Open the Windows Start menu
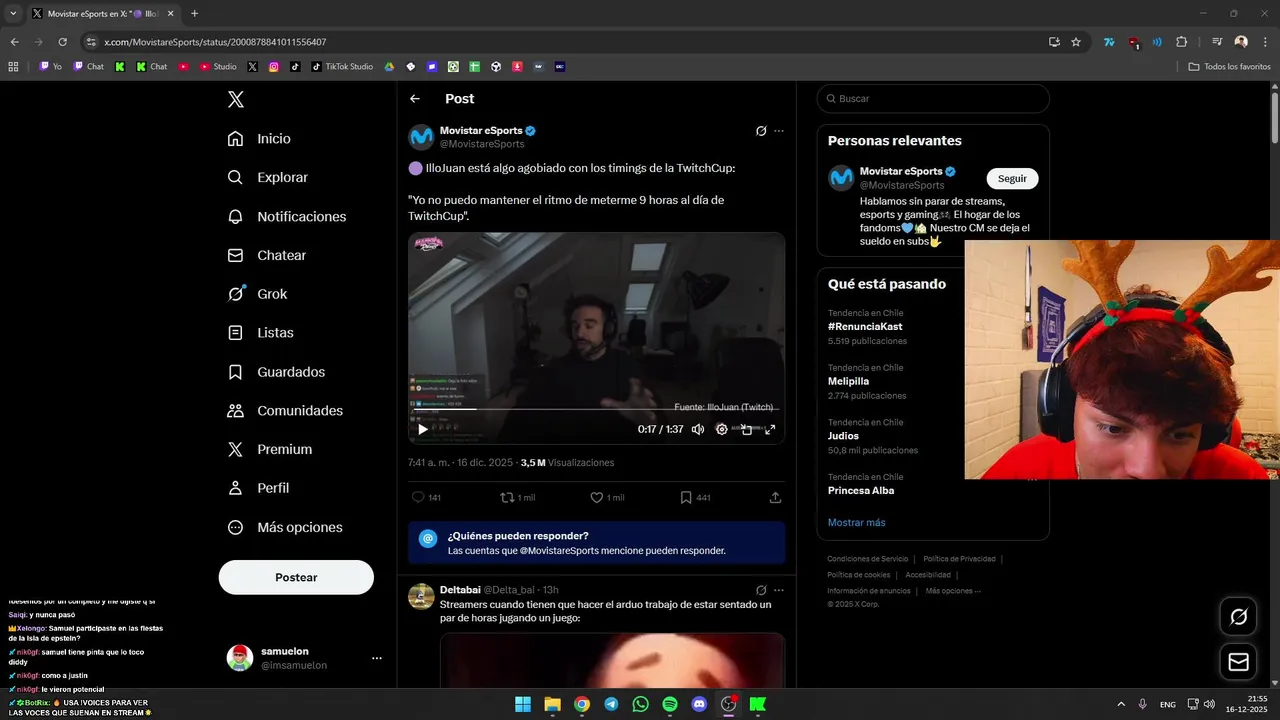Screen dimensions: 1280x720 pyautogui.click(x=523, y=704)
